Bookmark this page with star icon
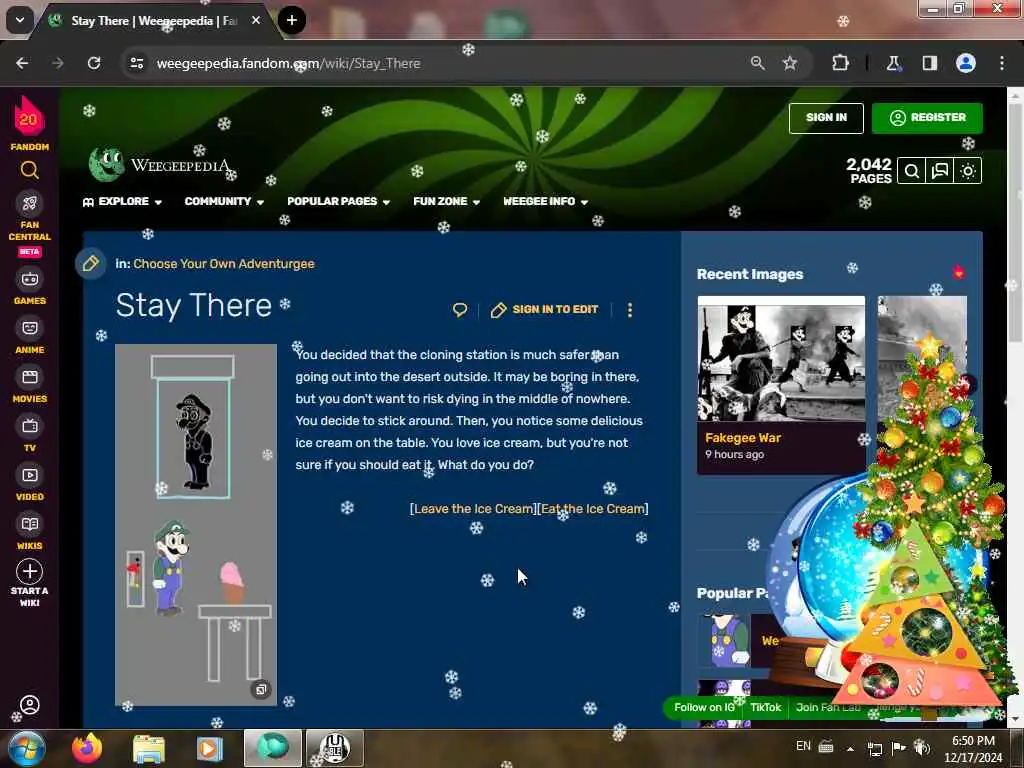 coord(790,63)
